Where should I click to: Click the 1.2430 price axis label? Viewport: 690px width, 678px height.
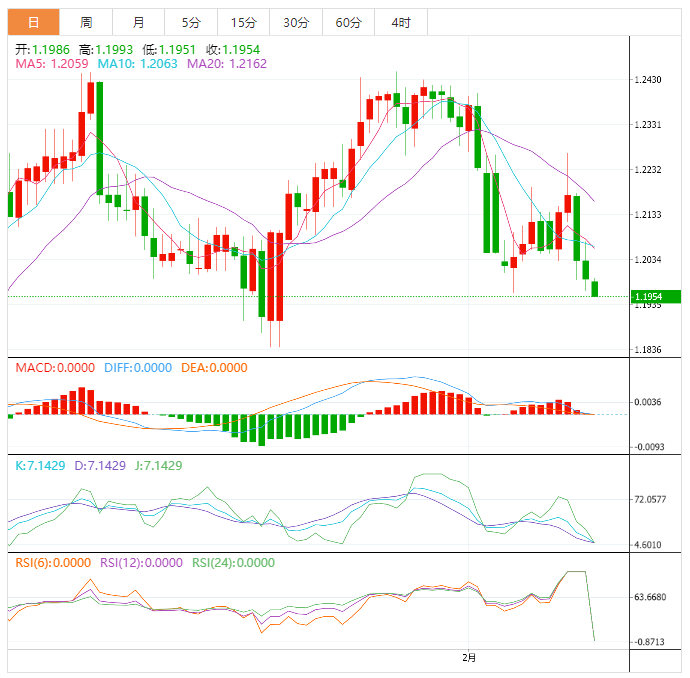647,80
